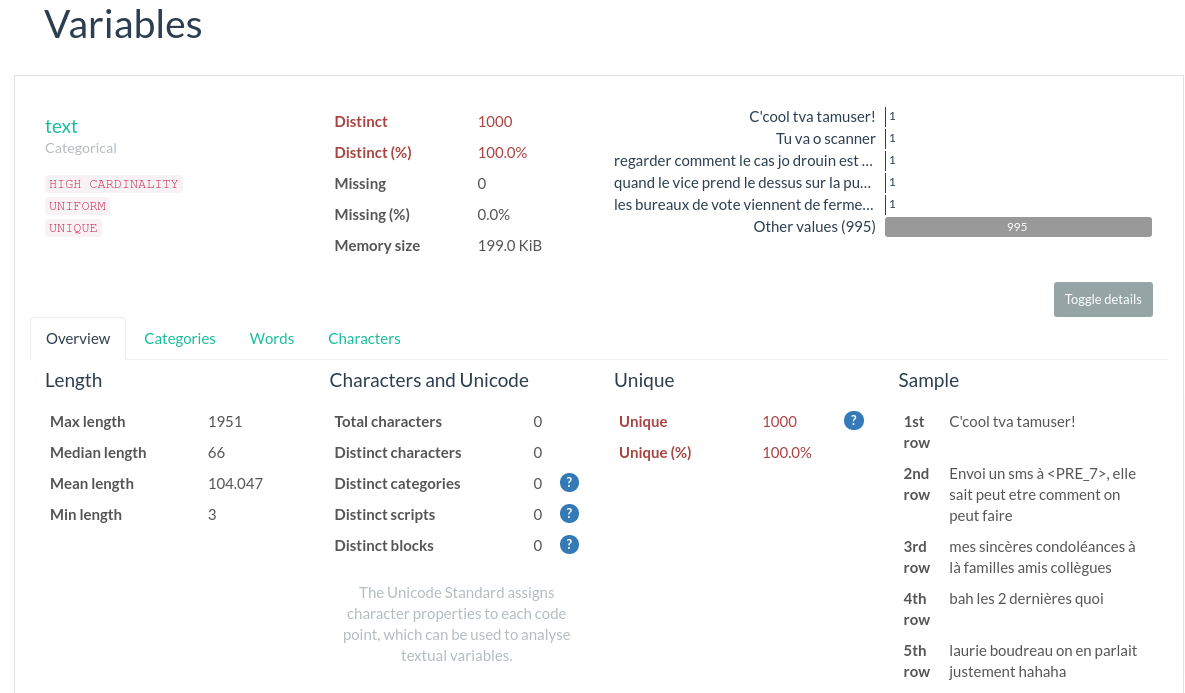Click the question mark beside Distinct categories
The height and width of the screenshot is (693, 1185).
click(569, 482)
